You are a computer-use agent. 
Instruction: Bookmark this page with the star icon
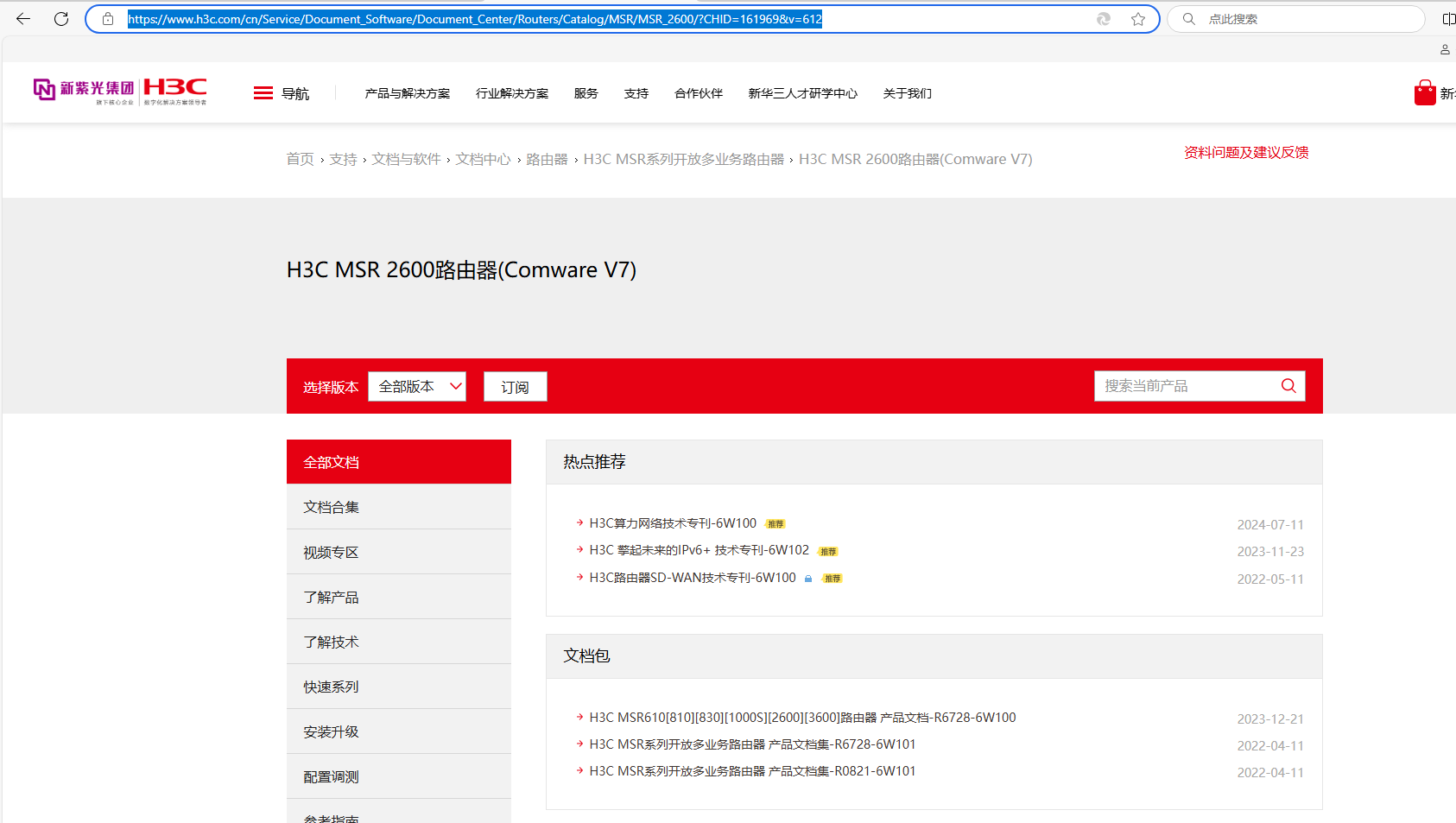1138,19
